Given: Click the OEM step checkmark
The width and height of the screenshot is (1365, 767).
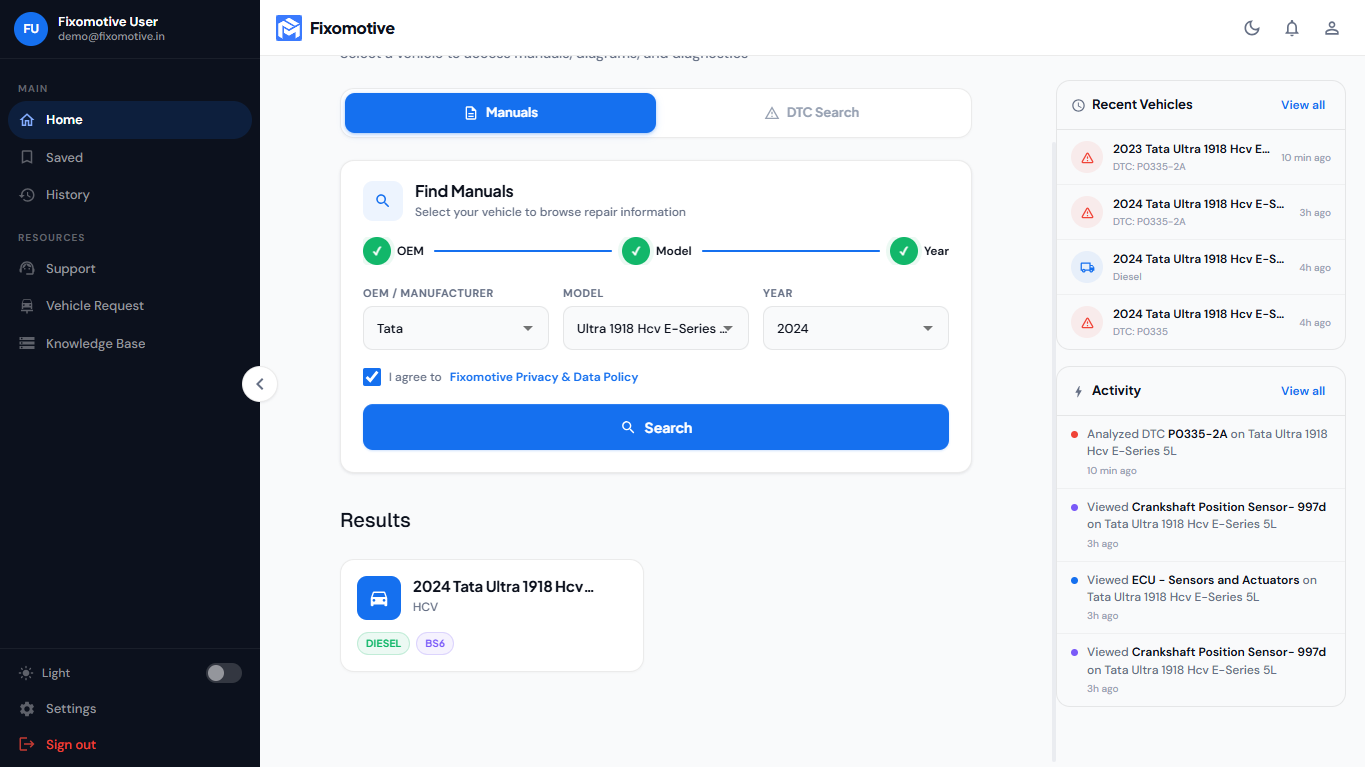Looking at the screenshot, I should (377, 251).
